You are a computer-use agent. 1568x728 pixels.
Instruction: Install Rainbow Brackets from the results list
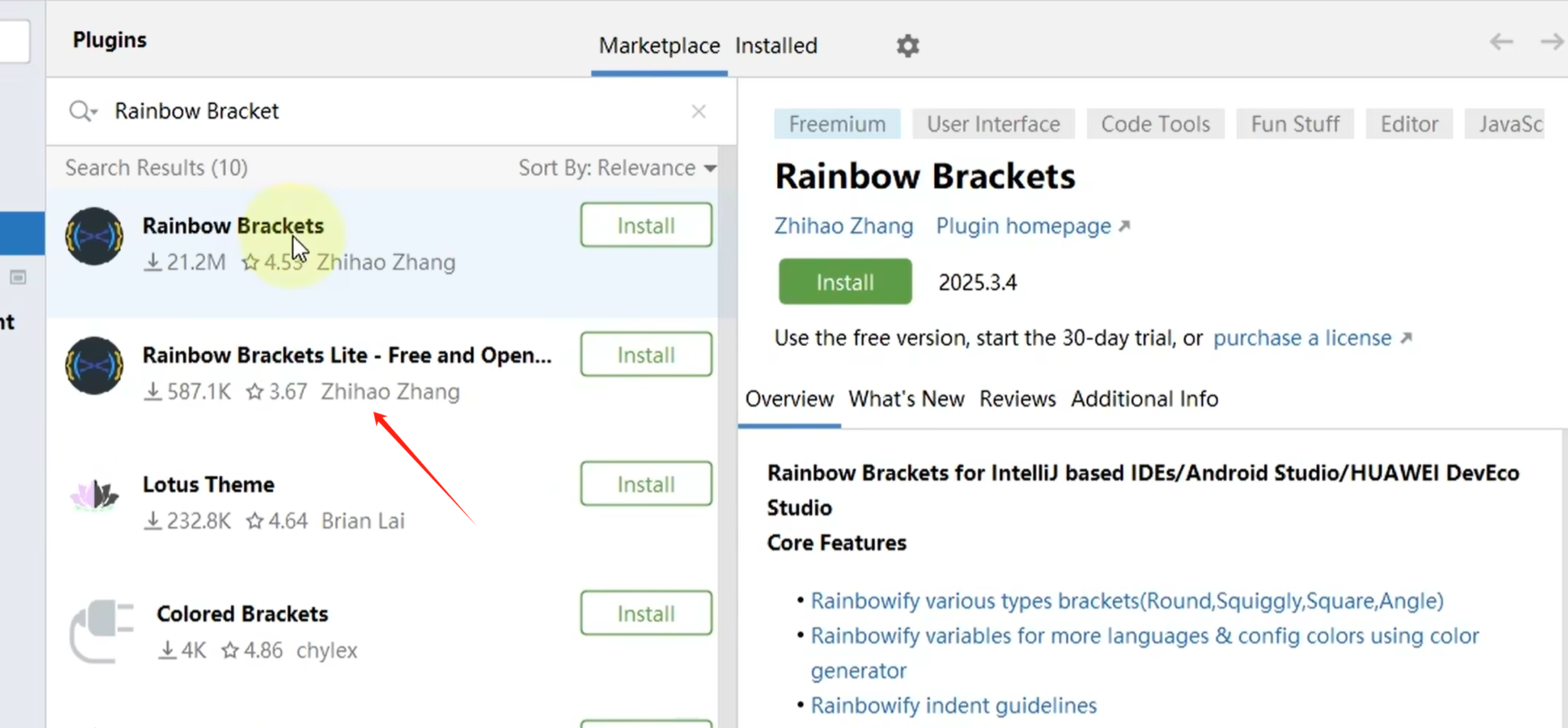[x=646, y=225]
